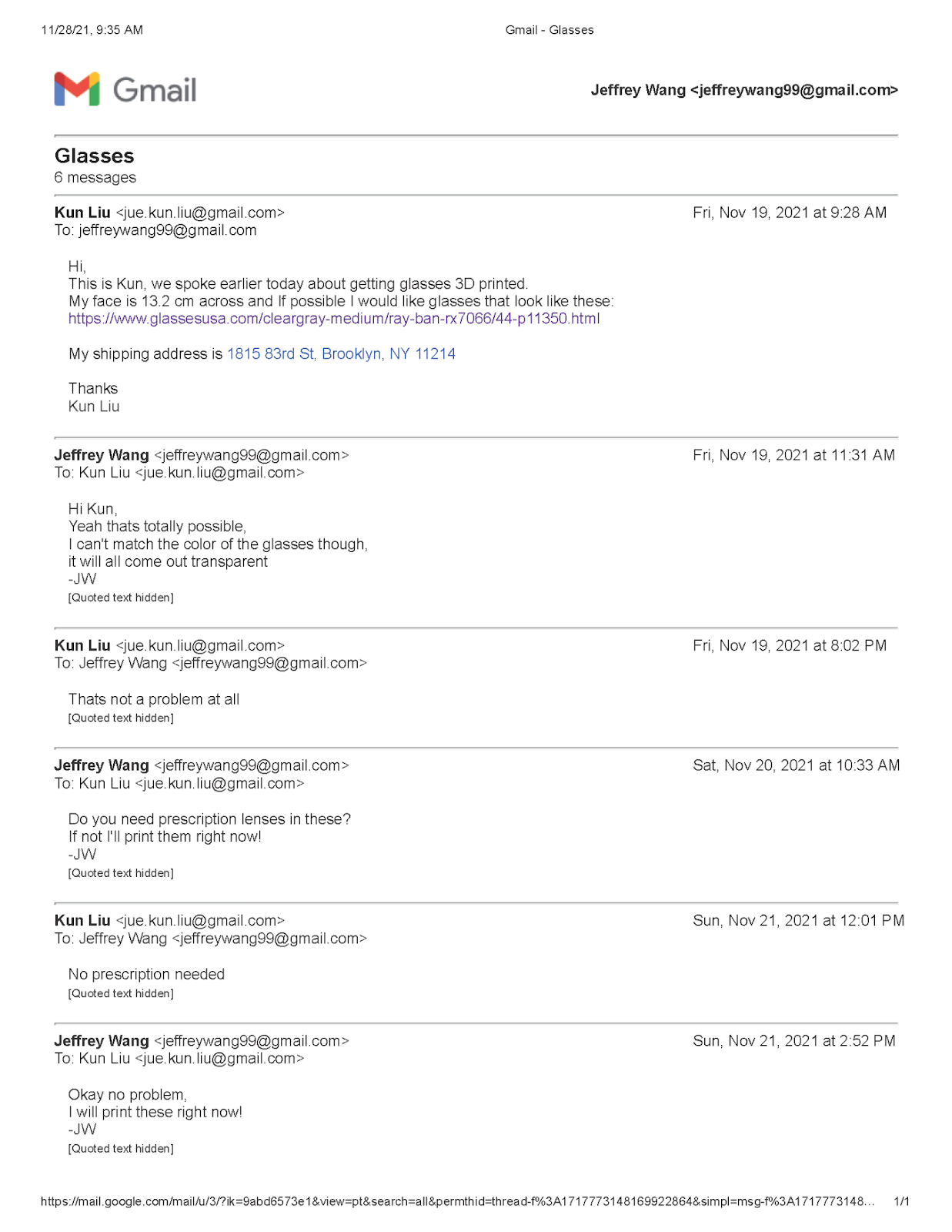Click the timestamp "Sat, Nov 20, 2021 at 10:33 AM"
The height and width of the screenshot is (1232, 952).
point(796,765)
